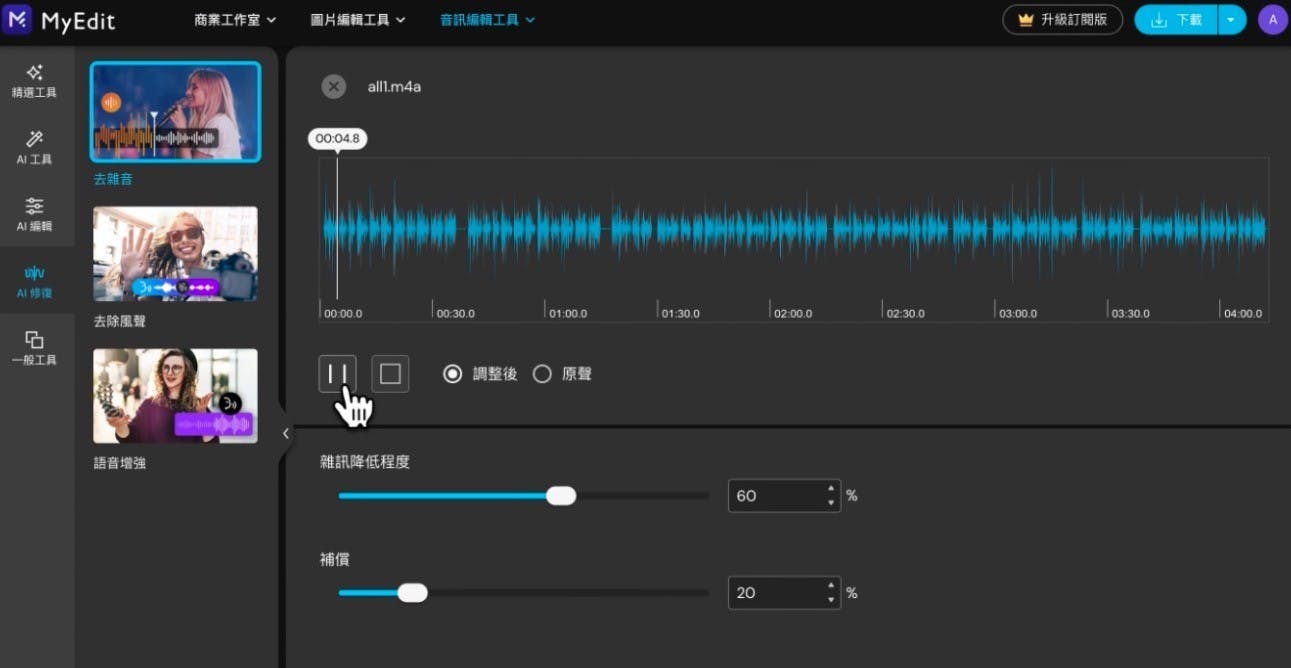1291x668 pixels.
Task: Select the AI 修復 sidebar icon
Action: (34, 281)
